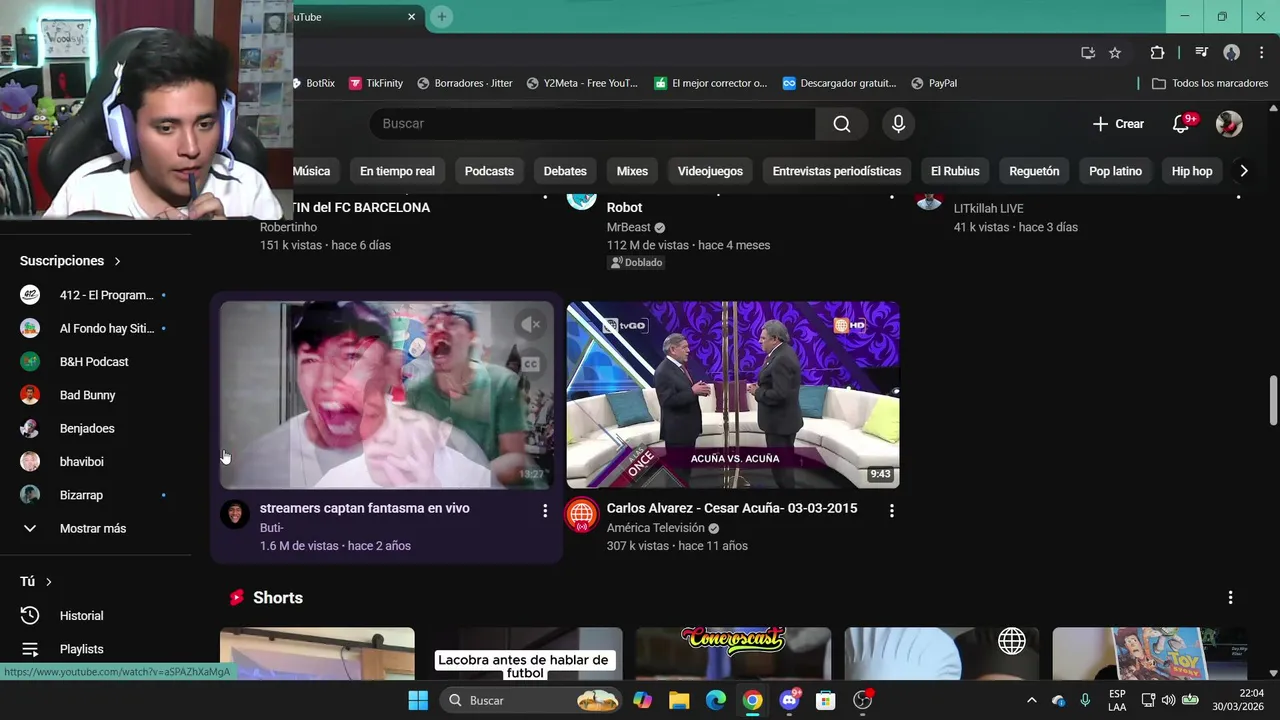Open a new Chrome tab
The height and width of the screenshot is (720, 1280).
tap(441, 17)
